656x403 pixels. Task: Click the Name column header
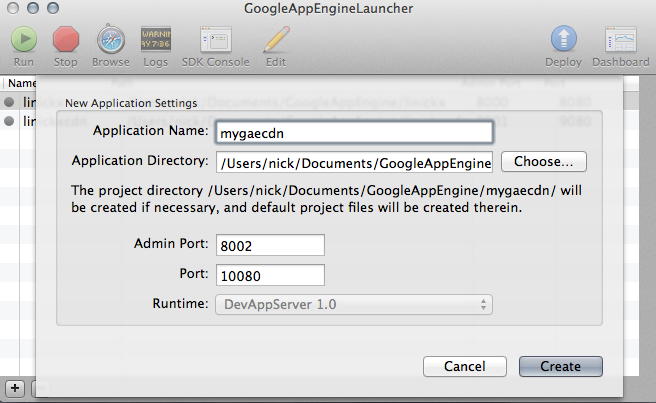(x=21, y=83)
